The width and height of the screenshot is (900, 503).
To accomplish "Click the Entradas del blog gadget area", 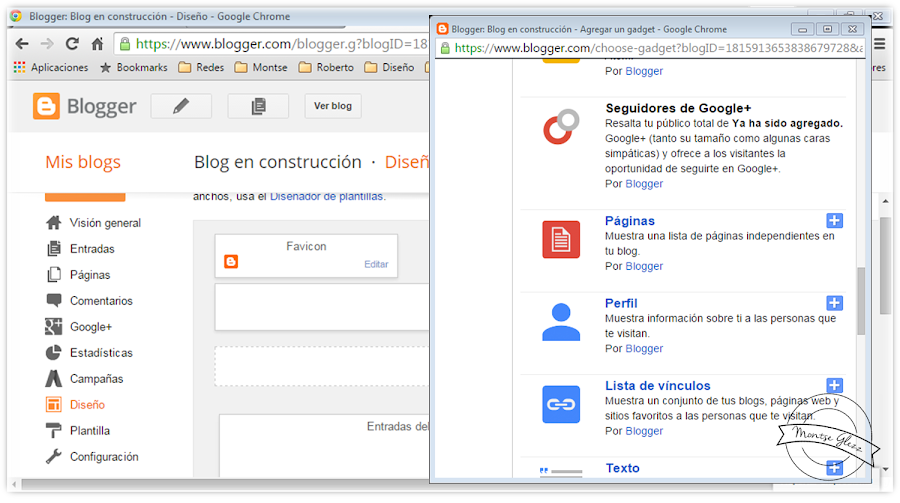I will point(325,445).
